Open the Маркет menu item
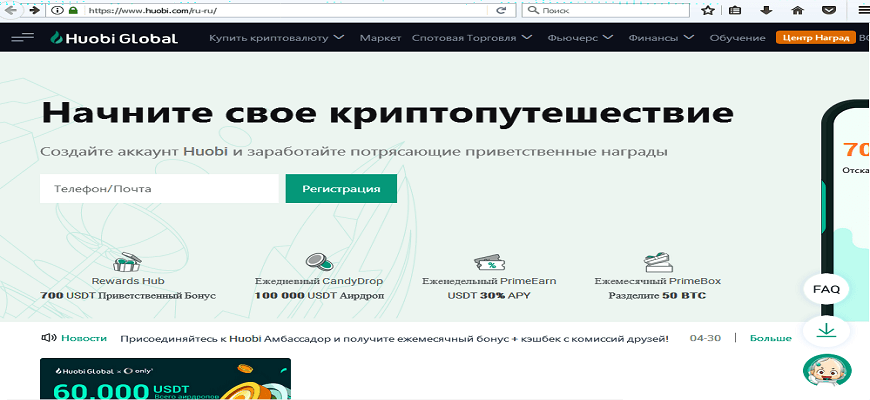870x400 pixels. pos(380,38)
